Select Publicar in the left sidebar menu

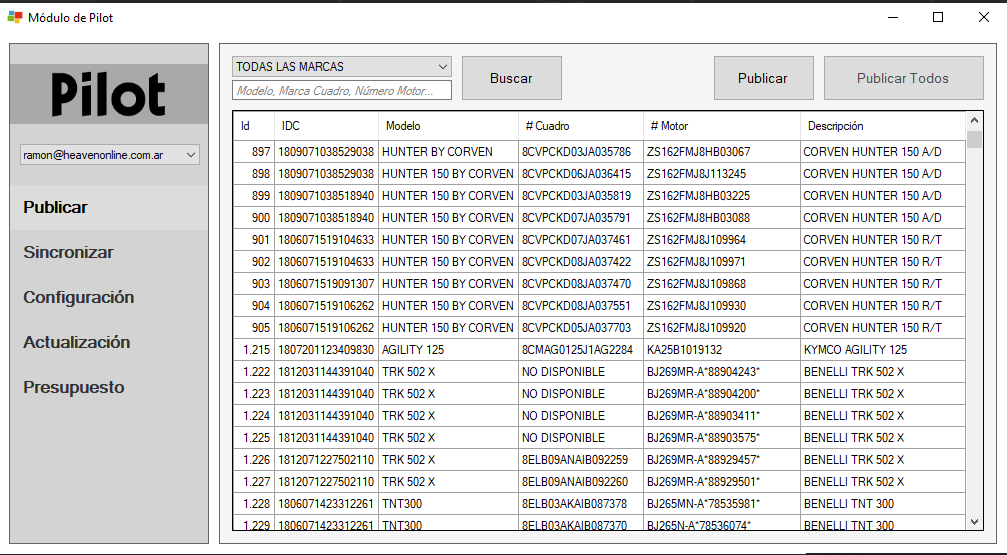point(56,207)
